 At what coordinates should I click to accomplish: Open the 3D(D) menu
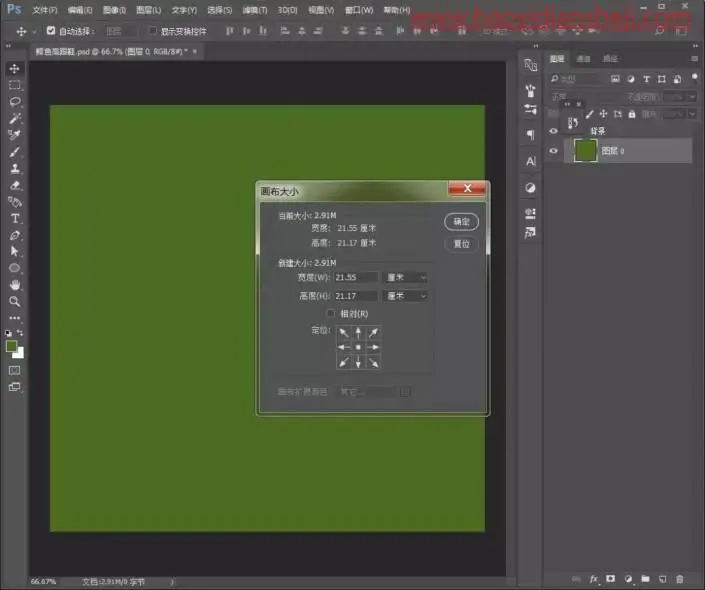[287, 10]
